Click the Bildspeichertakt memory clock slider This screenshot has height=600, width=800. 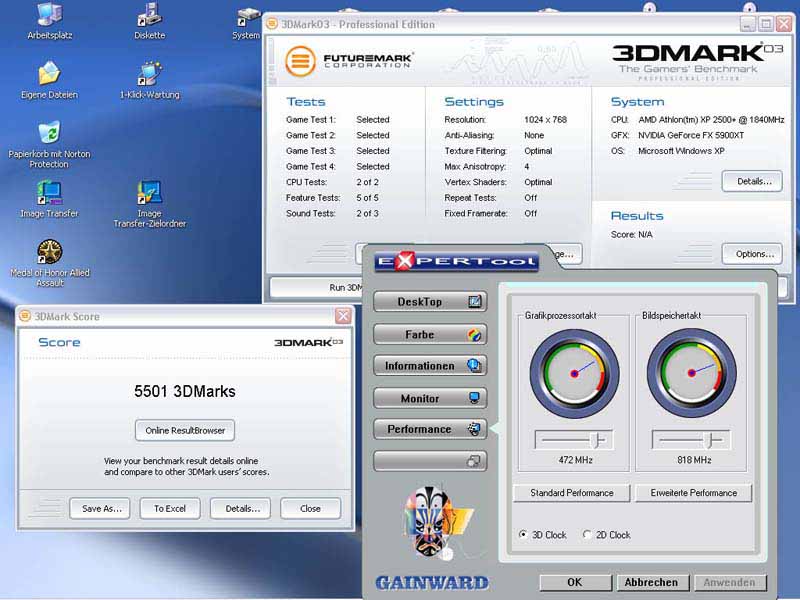coord(691,439)
